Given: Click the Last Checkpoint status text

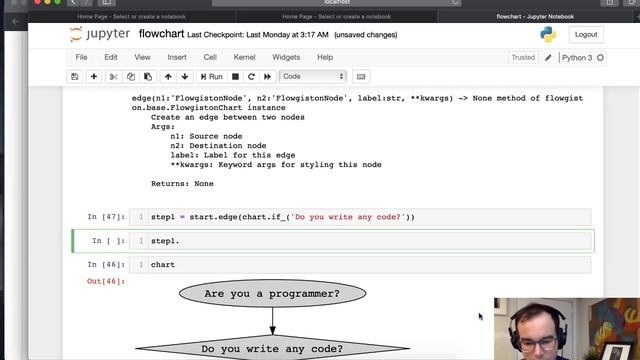Looking at the screenshot, I should (x=258, y=35).
